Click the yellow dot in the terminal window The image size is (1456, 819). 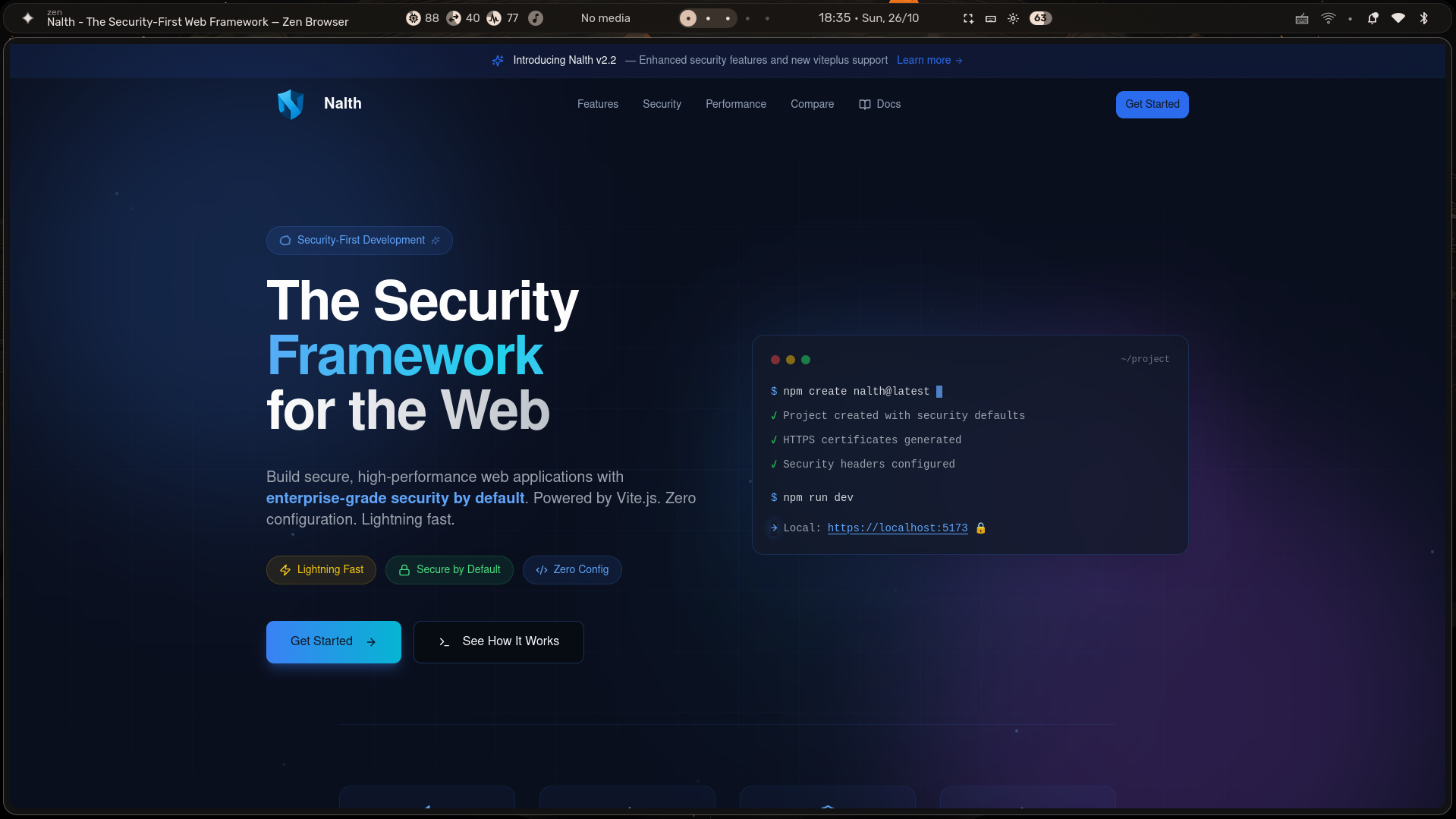[x=791, y=360]
